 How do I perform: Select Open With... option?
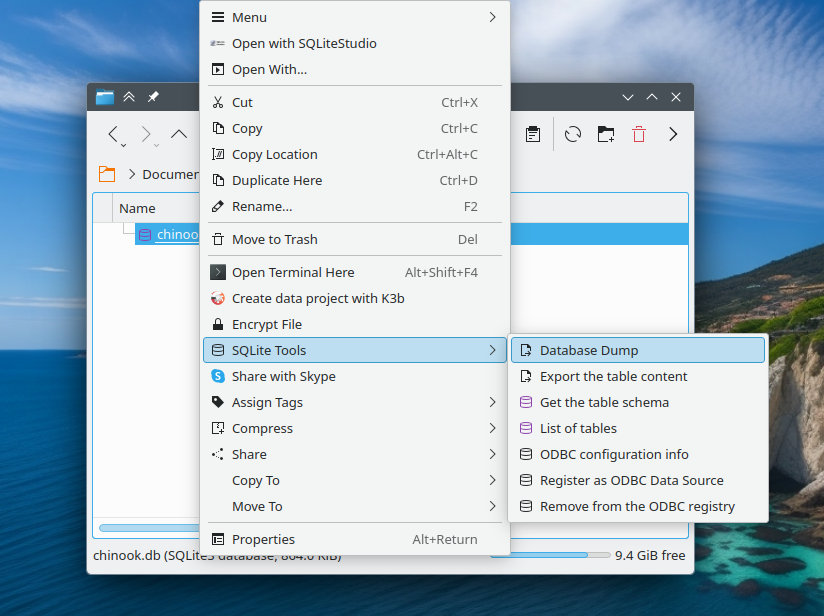[355, 69]
